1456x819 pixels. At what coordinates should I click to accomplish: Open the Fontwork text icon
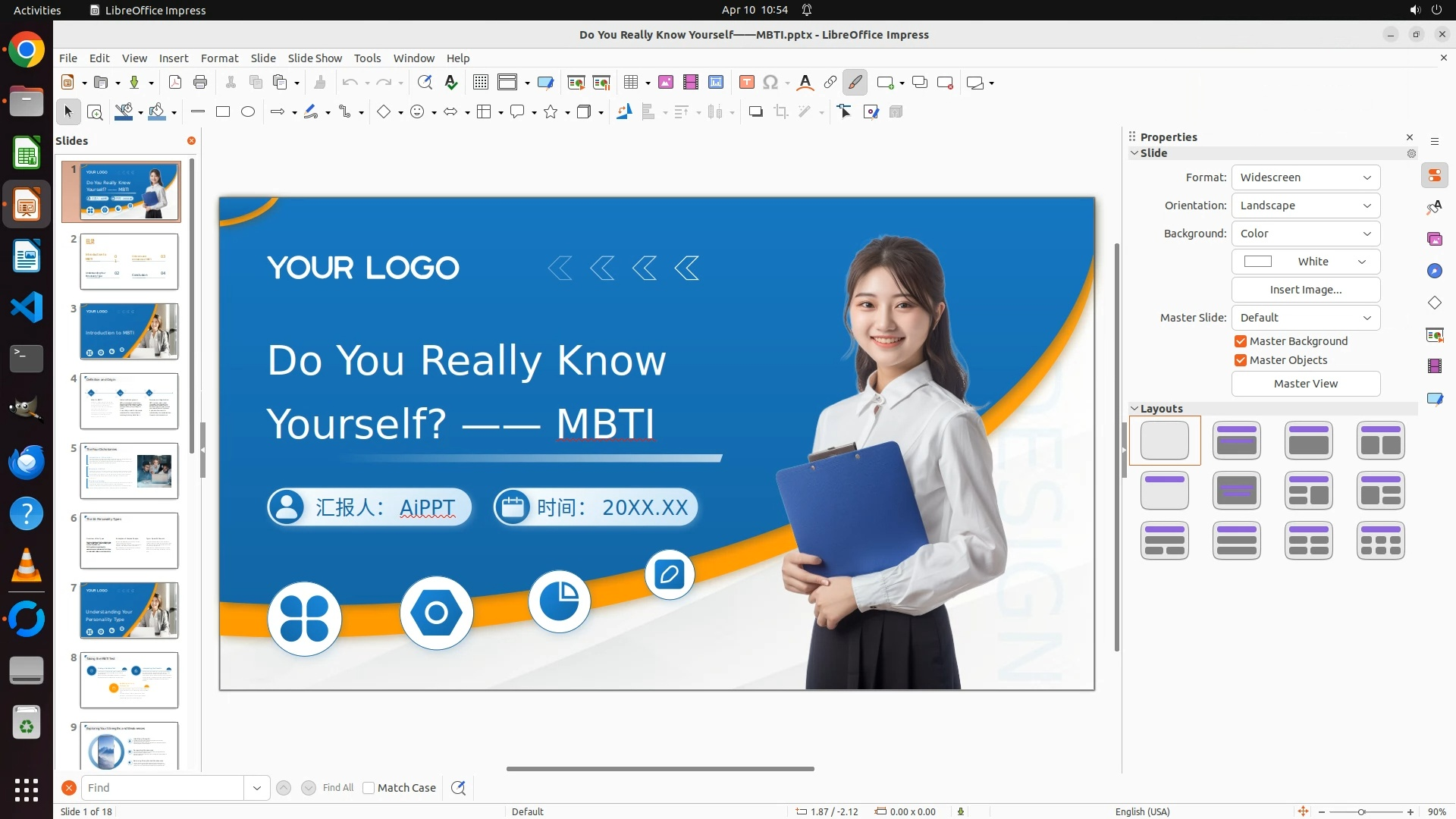coord(805,83)
